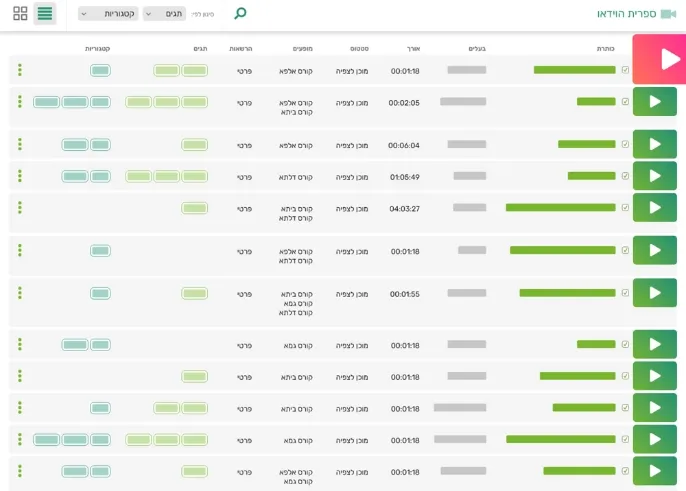Open the תגים filter dropdown

[x=165, y=14]
